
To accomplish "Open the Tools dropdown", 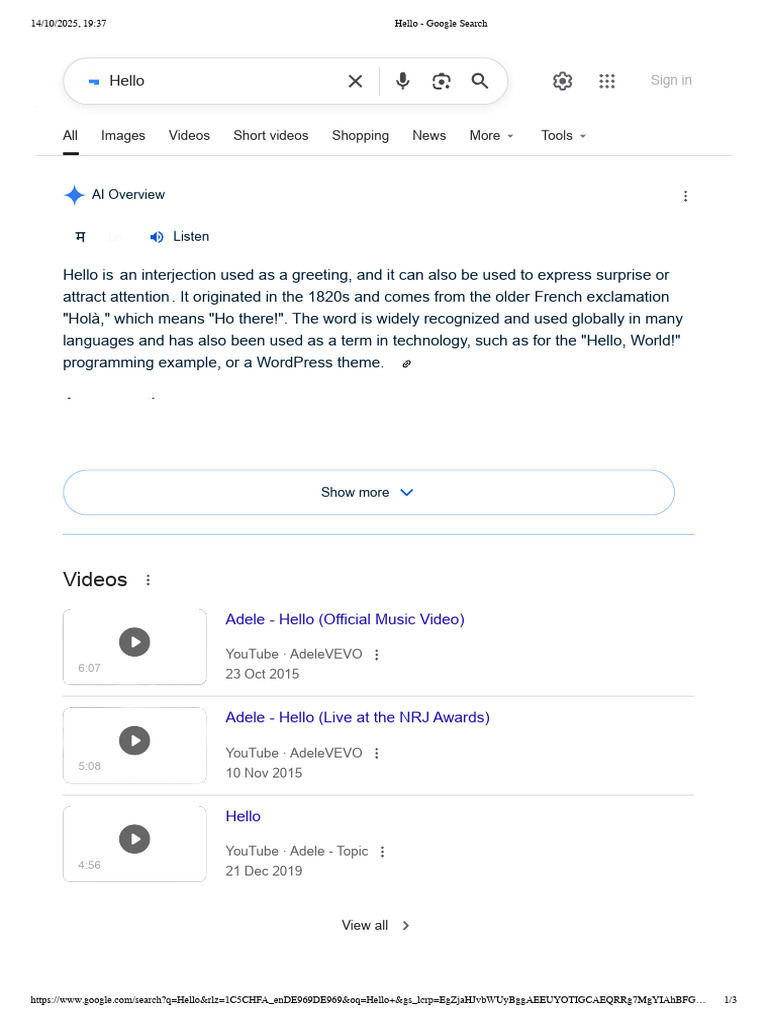I will [564, 135].
